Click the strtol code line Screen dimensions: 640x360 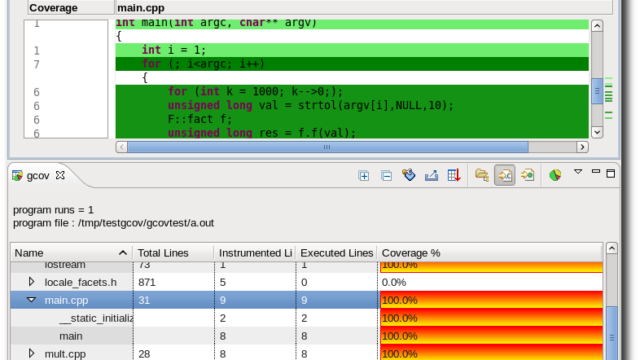(x=352, y=105)
